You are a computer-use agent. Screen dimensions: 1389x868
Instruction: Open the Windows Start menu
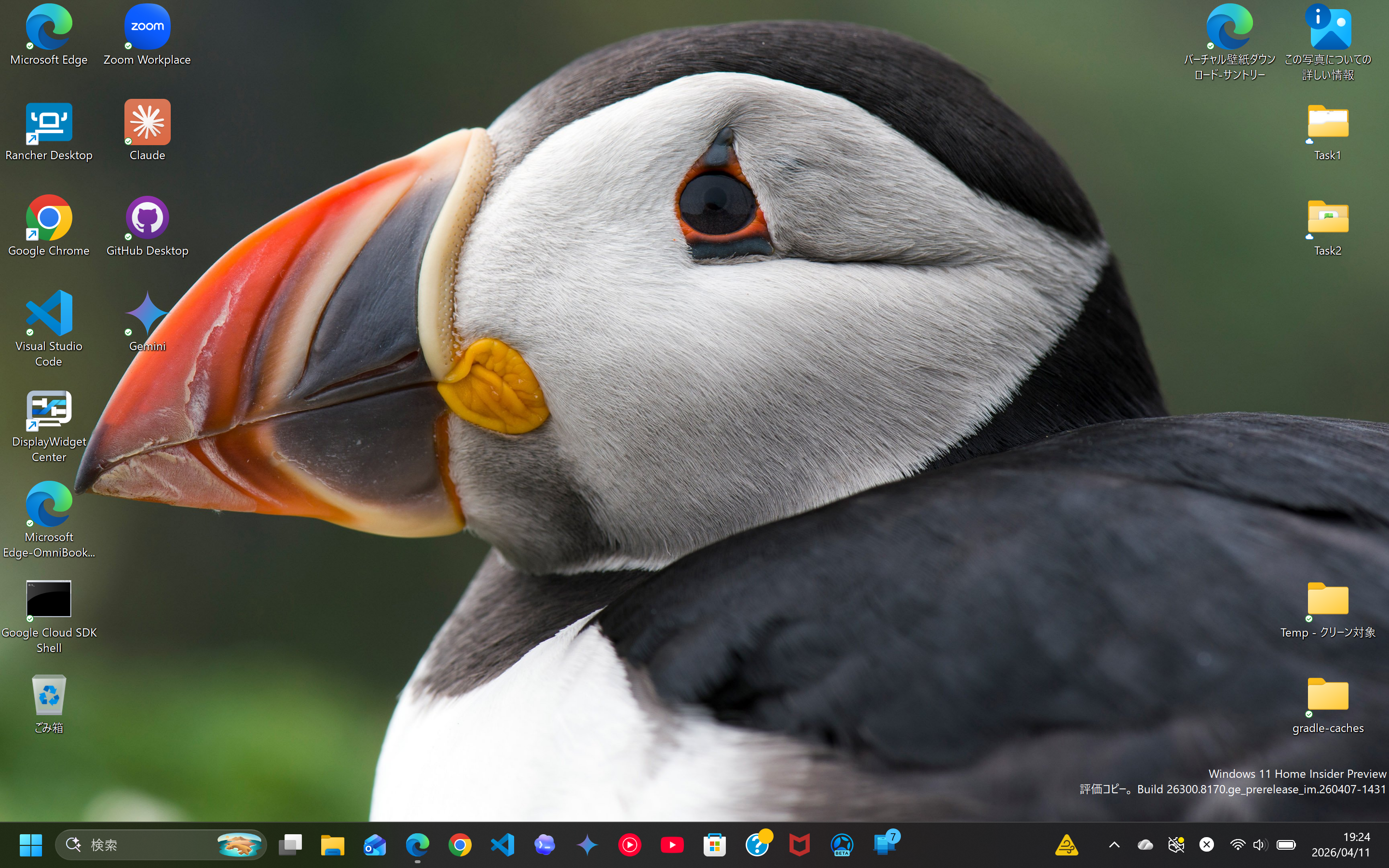[x=30, y=844]
